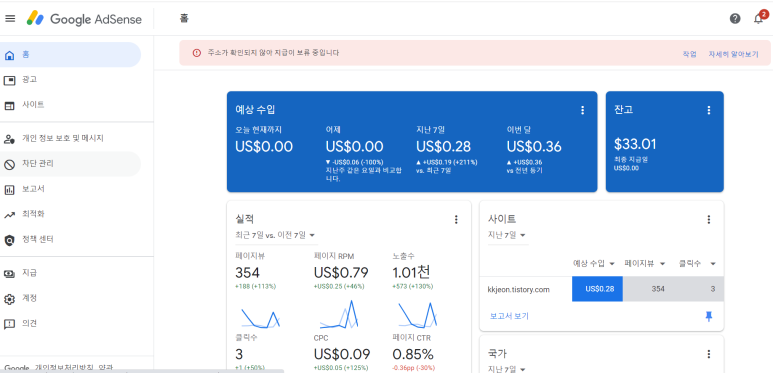Open 차단 관리 menu item
The height and width of the screenshot is (373, 773).
70,164
